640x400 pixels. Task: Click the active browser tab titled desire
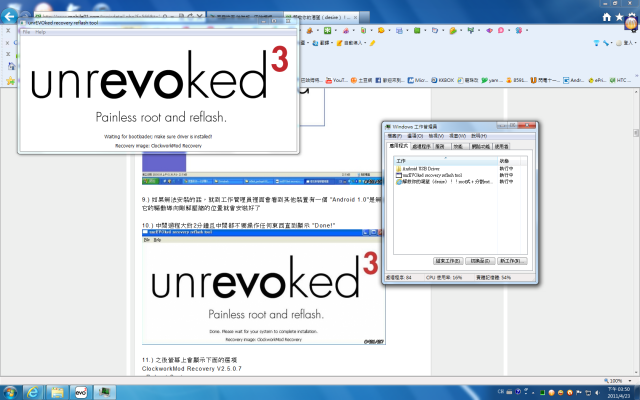320,17
